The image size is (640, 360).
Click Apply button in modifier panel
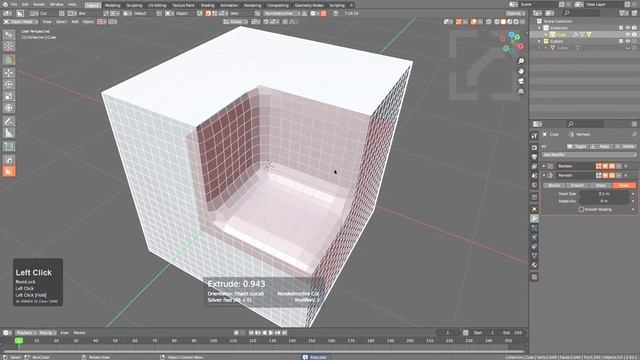(601, 146)
